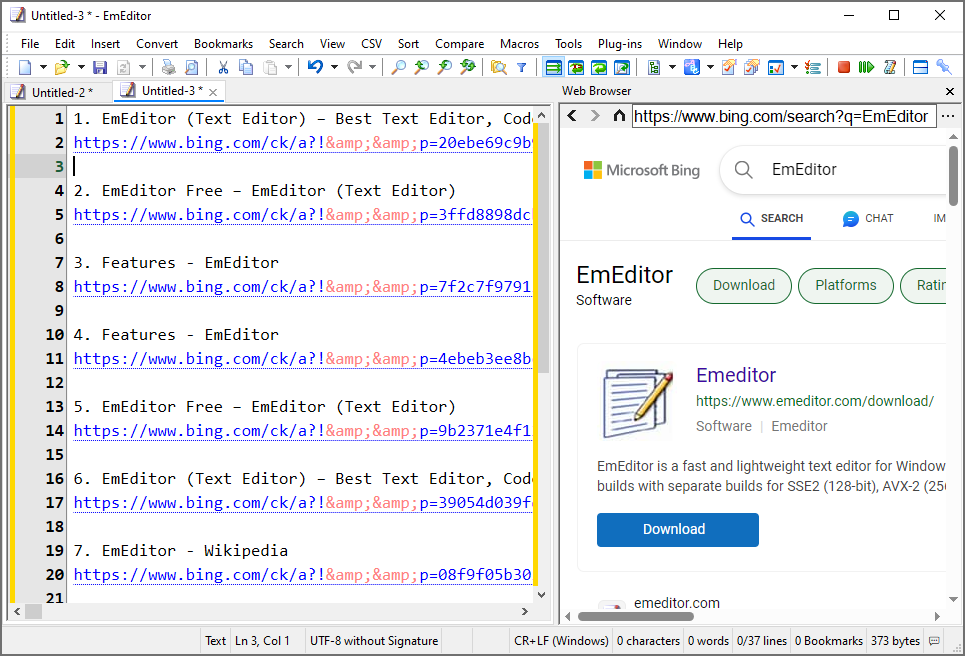Open the Bookmarks menu

[223, 44]
